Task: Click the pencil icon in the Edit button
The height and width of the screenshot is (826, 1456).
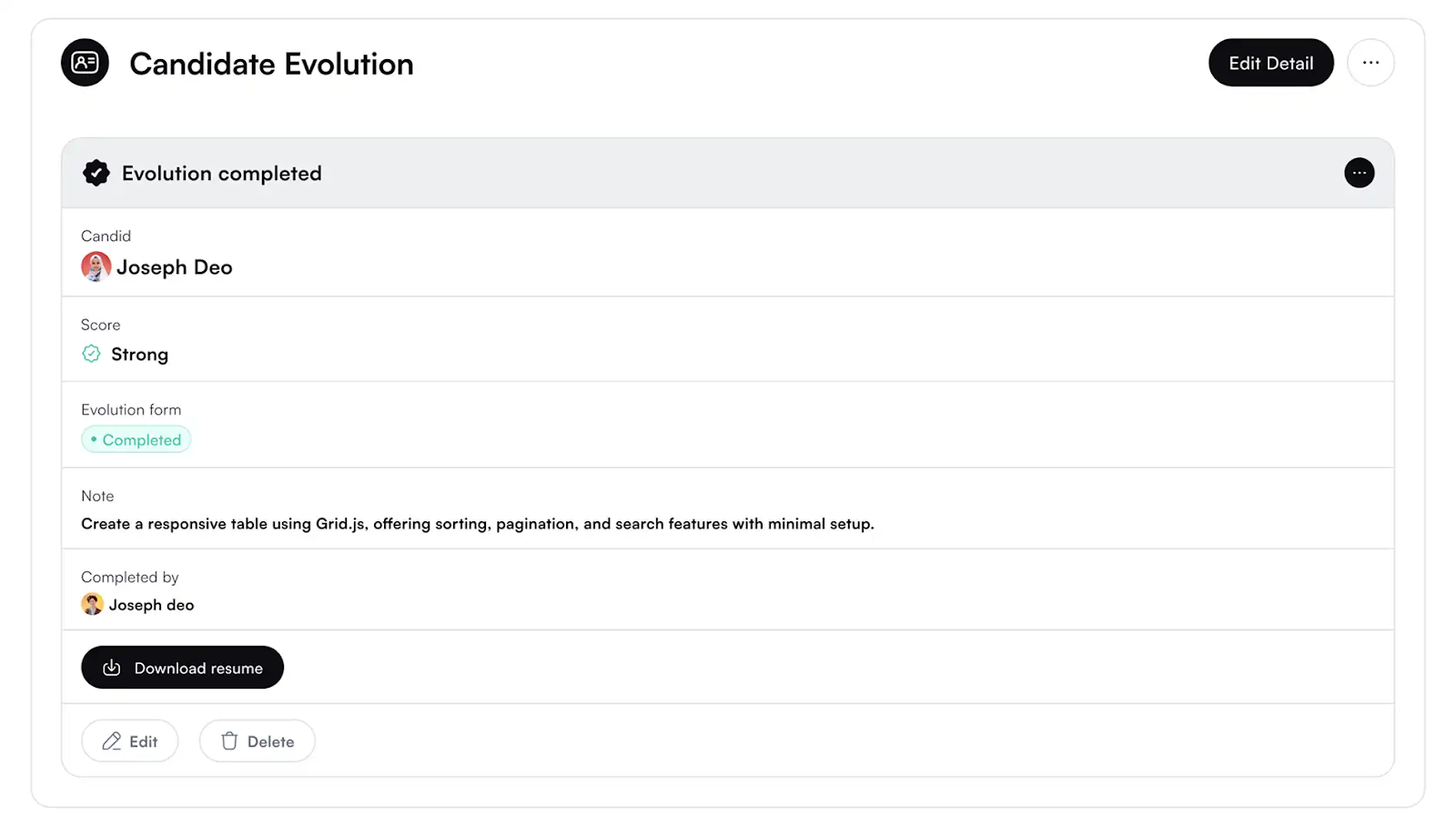Action: coord(111,741)
